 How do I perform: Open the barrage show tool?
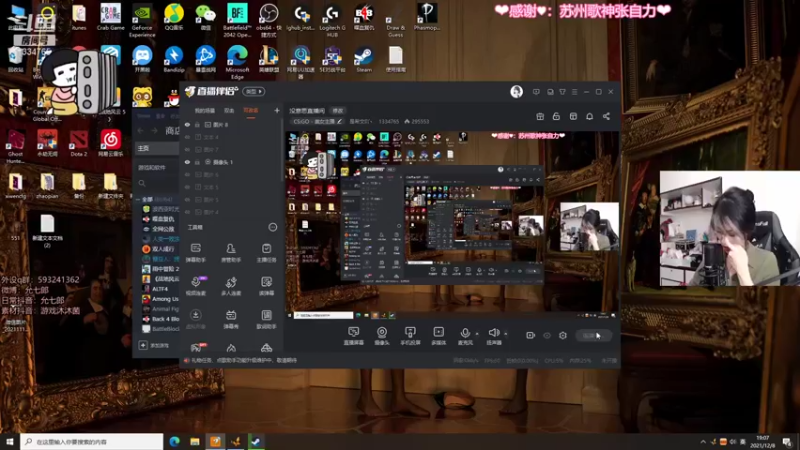click(231, 319)
